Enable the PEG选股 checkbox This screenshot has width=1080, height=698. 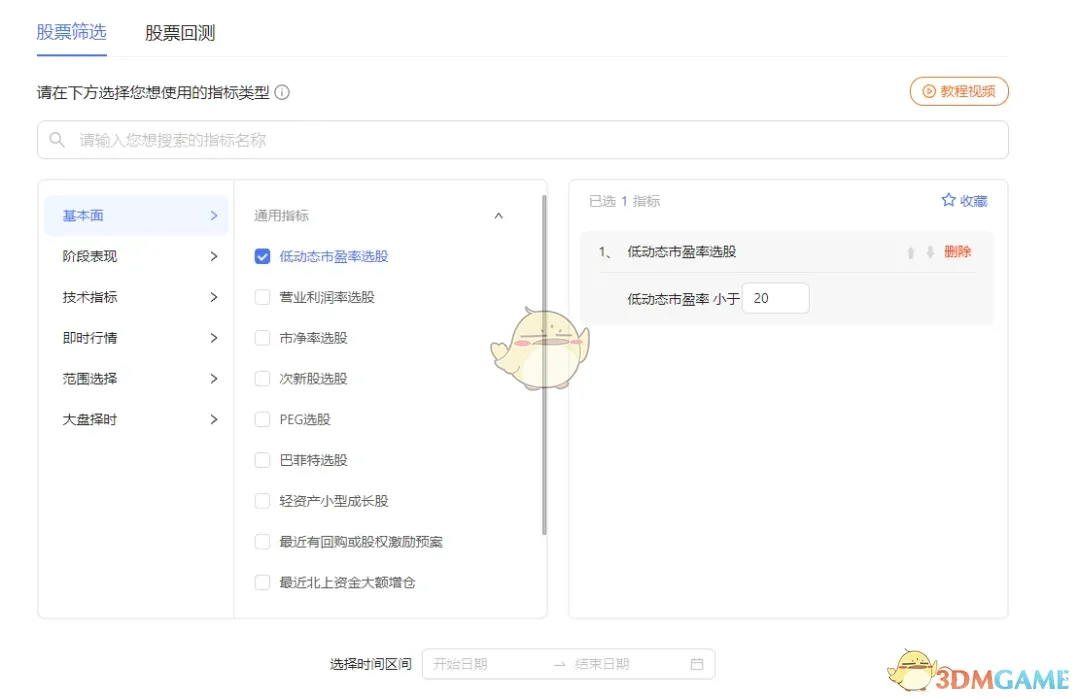(x=262, y=420)
